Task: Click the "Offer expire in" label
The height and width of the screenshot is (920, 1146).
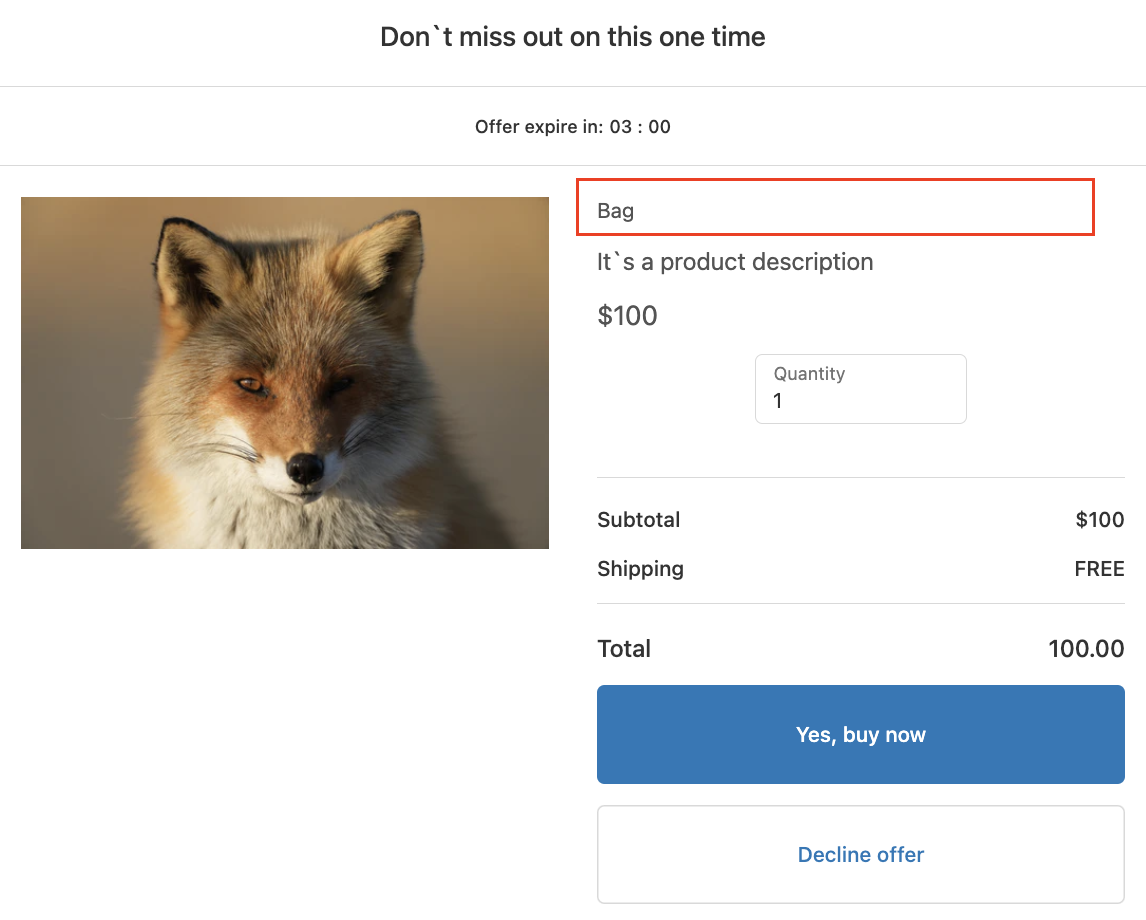Action: tap(539, 127)
